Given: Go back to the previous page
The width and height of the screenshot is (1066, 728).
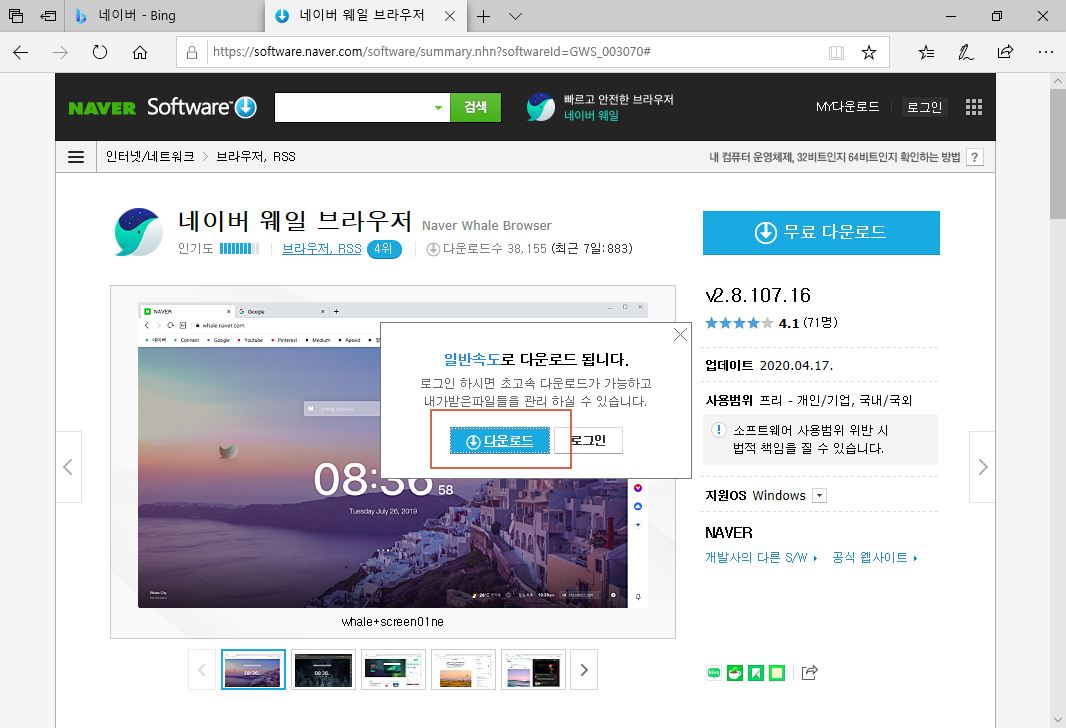Looking at the screenshot, I should 20,52.
